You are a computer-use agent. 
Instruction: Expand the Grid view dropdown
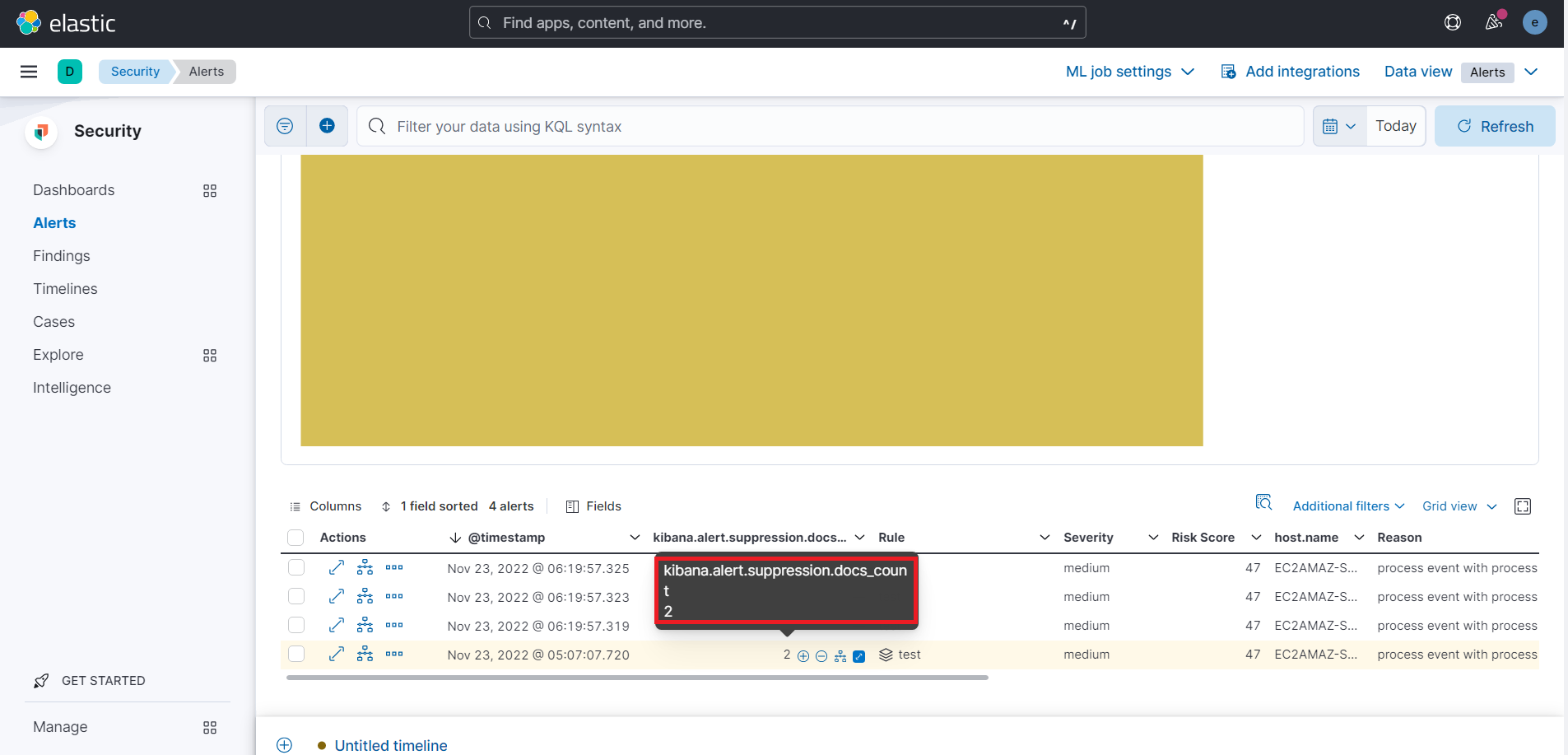pyautogui.click(x=1457, y=506)
